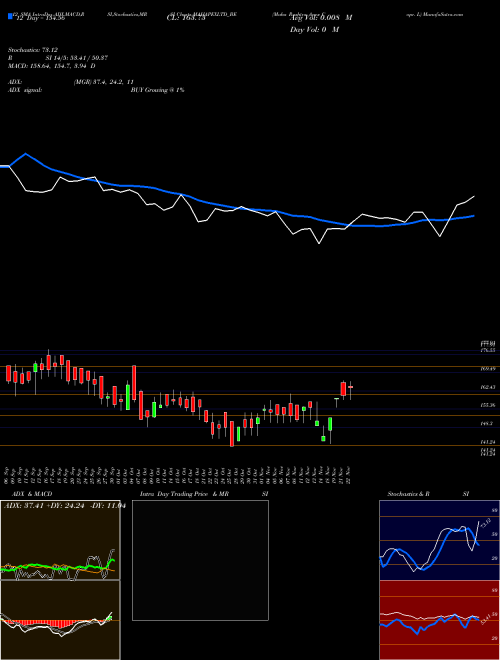Viewport: 500px width, 660px height.
Task: Click the 'Intra Day Trading Price & MR' title
Action: 184,494
